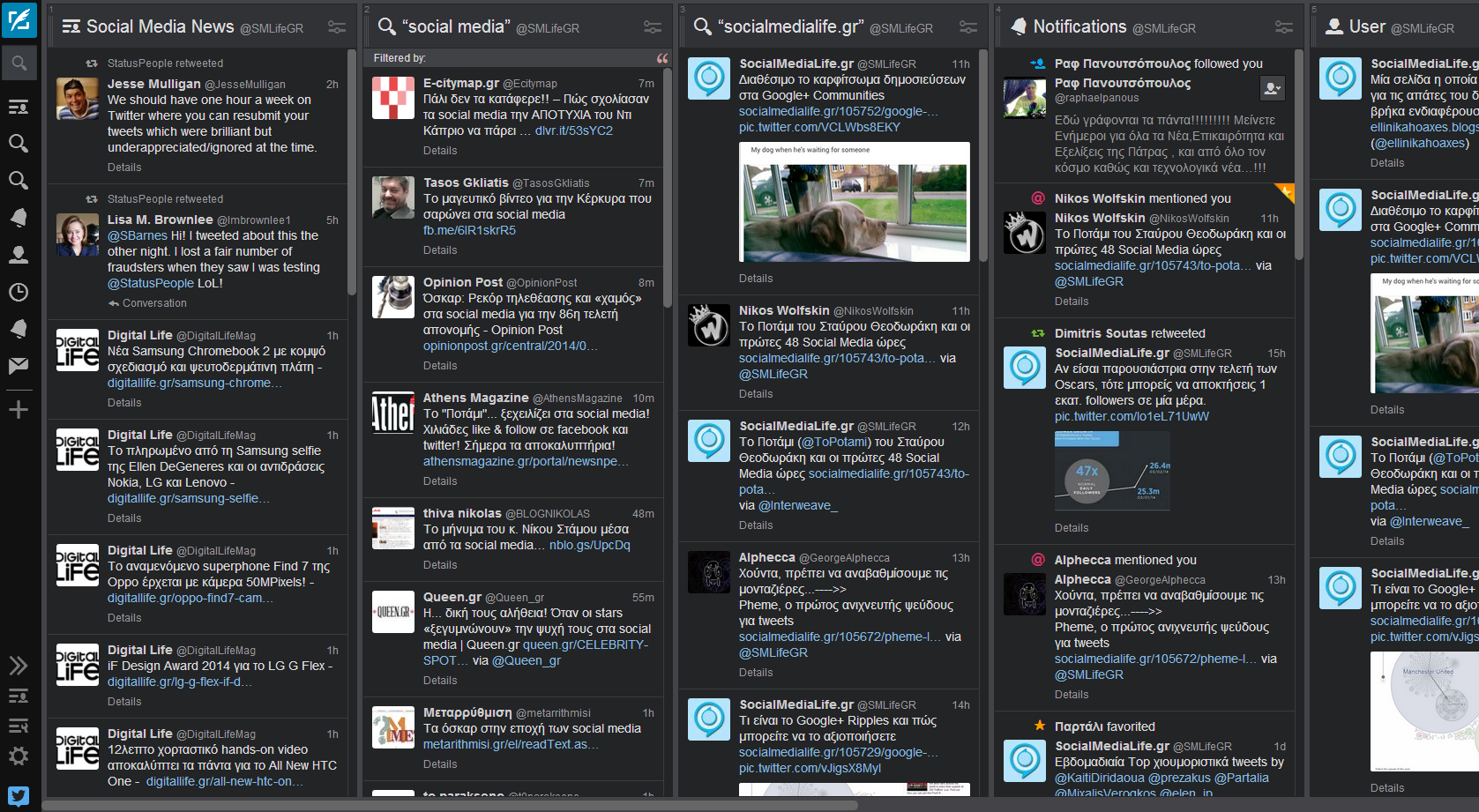Viewport: 1479px width, 812px height.
Task: Open Jesse Mulligan's avatar
Action: click(78, 99)
